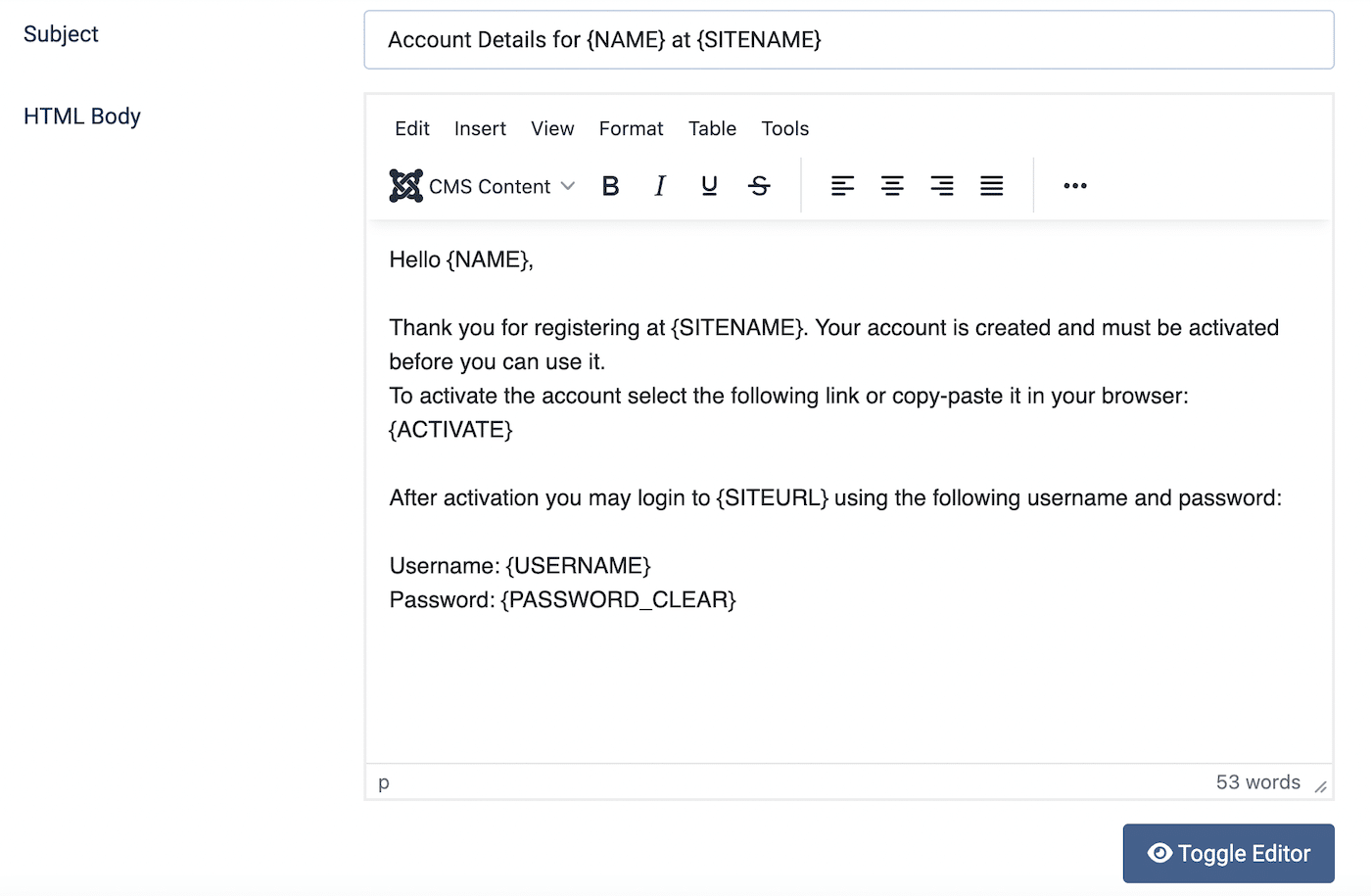
Task: Open the Tools menu
Action: 783,128
